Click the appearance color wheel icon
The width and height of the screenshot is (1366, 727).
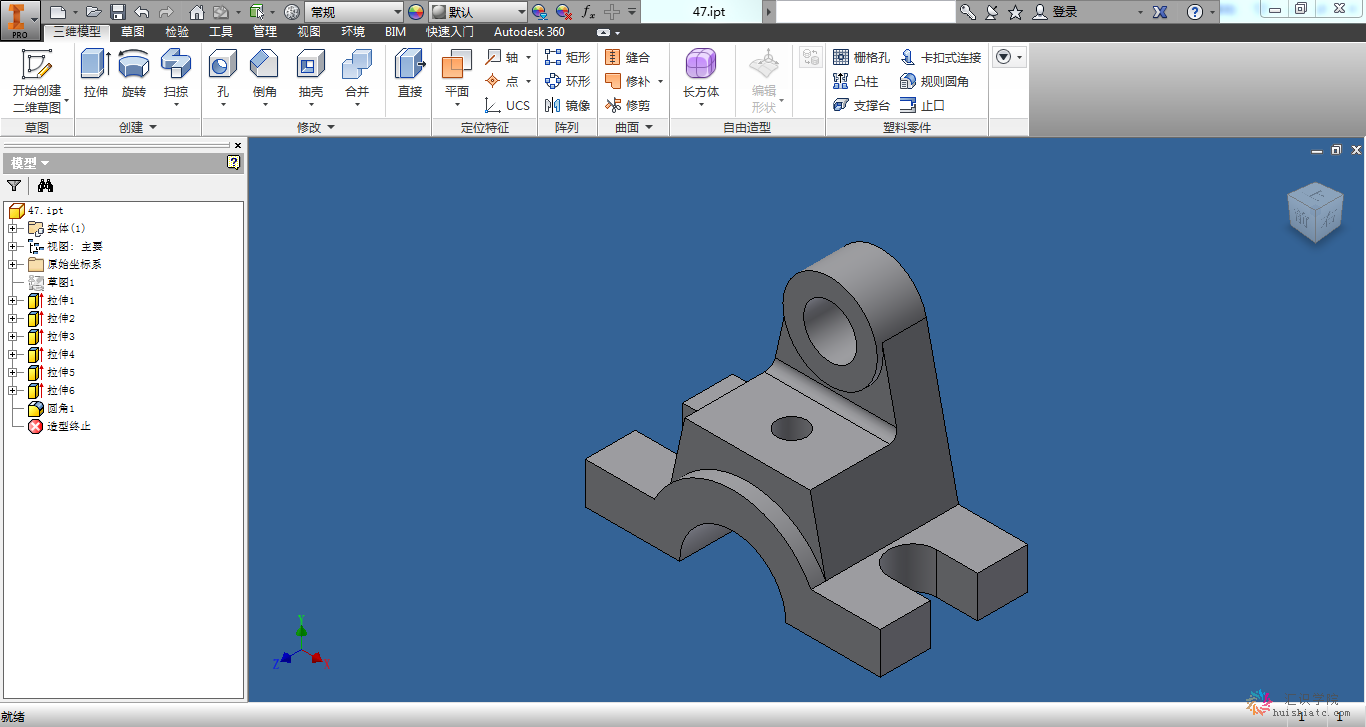[x=416, y=12]
